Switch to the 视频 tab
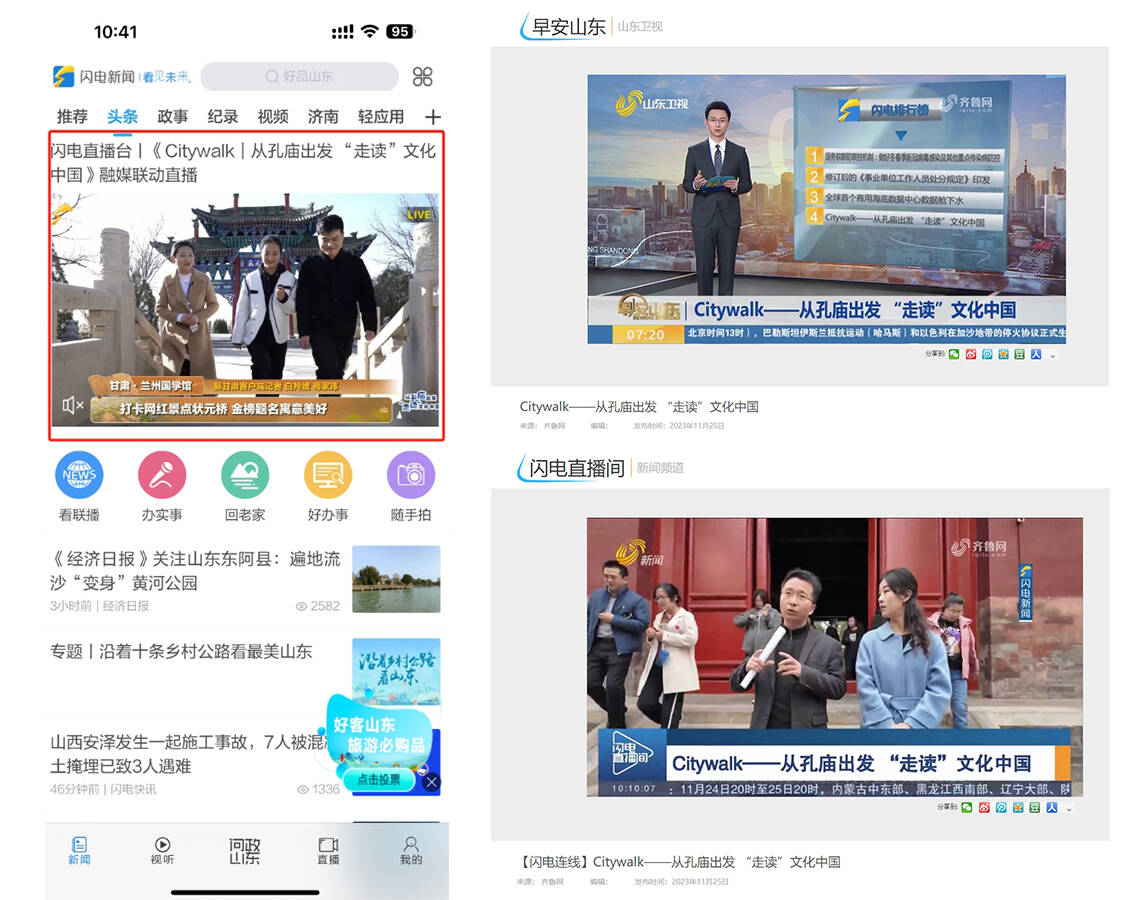Image resolution: width=1144 pixels, height=900 pixels. (273, 117)
